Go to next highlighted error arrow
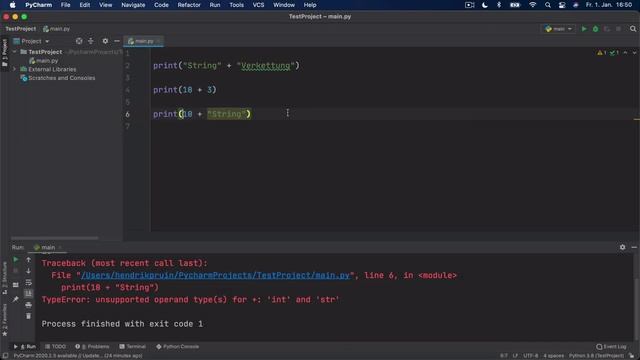The width and height of the screenshot is (640, 360). tap(634, 53)
